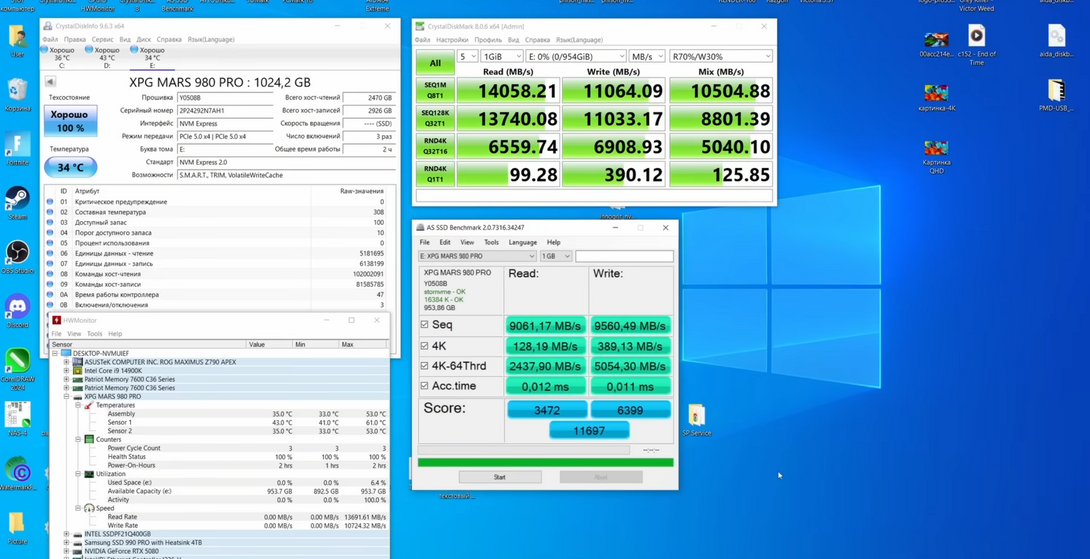This screenshot has height=559, width=1090.
Task: Run the RND4K Q32T16 test
Action: click(x=434, y=147)
